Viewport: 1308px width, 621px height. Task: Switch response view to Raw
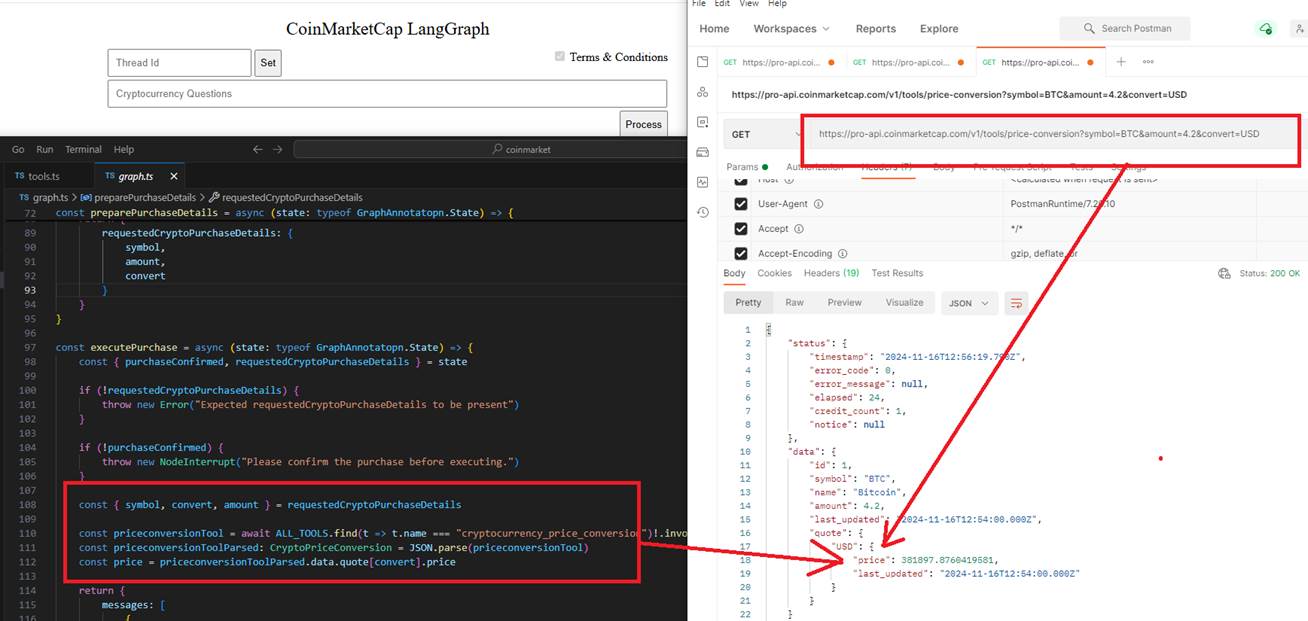[x=794, y=303]
